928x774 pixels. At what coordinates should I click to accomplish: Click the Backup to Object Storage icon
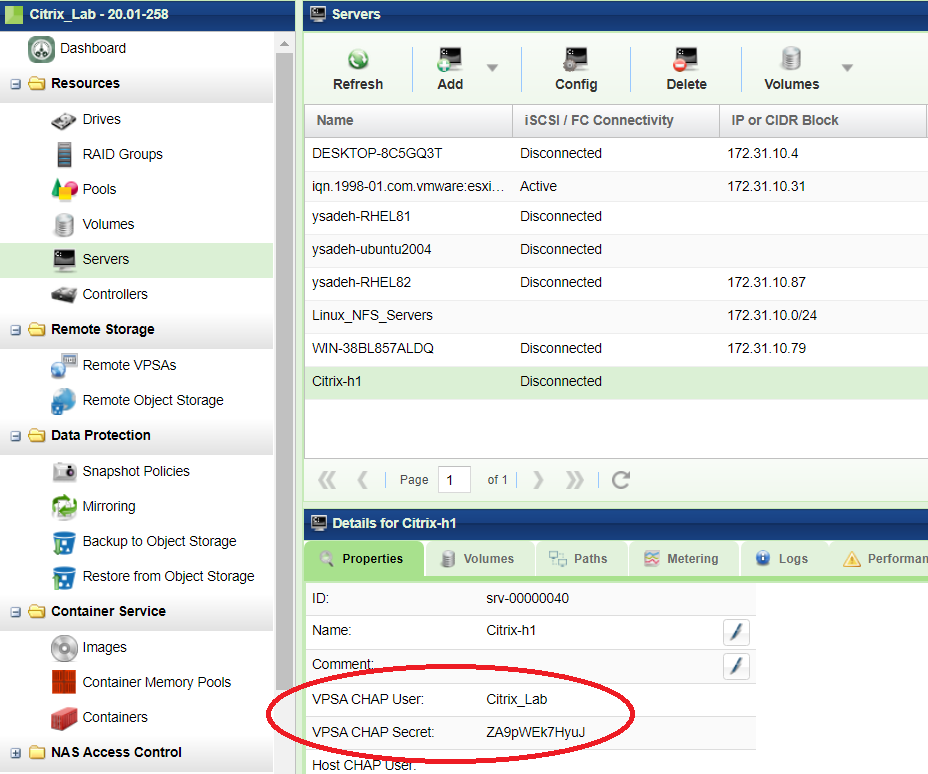click(64, 542)
